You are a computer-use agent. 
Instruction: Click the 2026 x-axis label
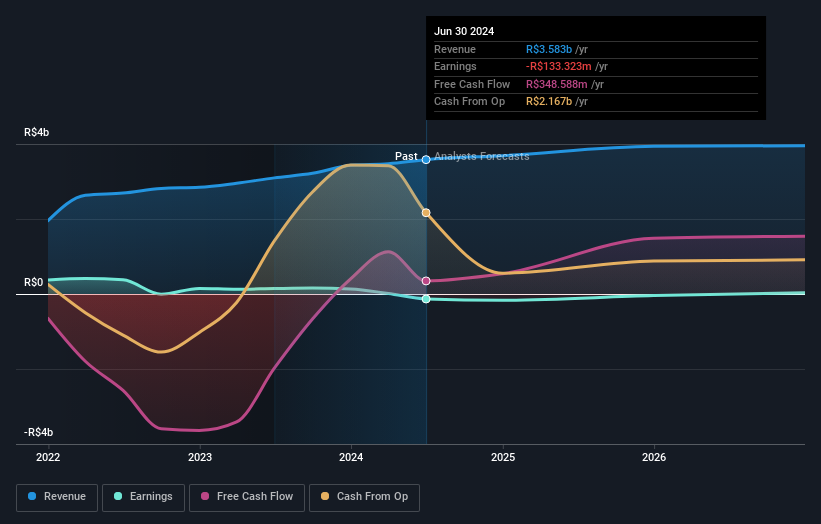(654, 457)
